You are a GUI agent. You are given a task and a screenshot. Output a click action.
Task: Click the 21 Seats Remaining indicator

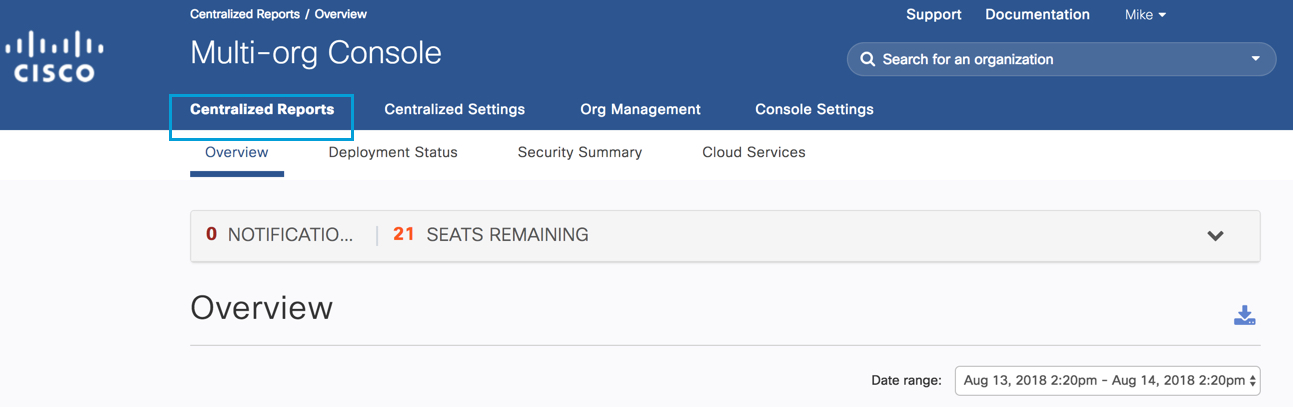(491, 235)
